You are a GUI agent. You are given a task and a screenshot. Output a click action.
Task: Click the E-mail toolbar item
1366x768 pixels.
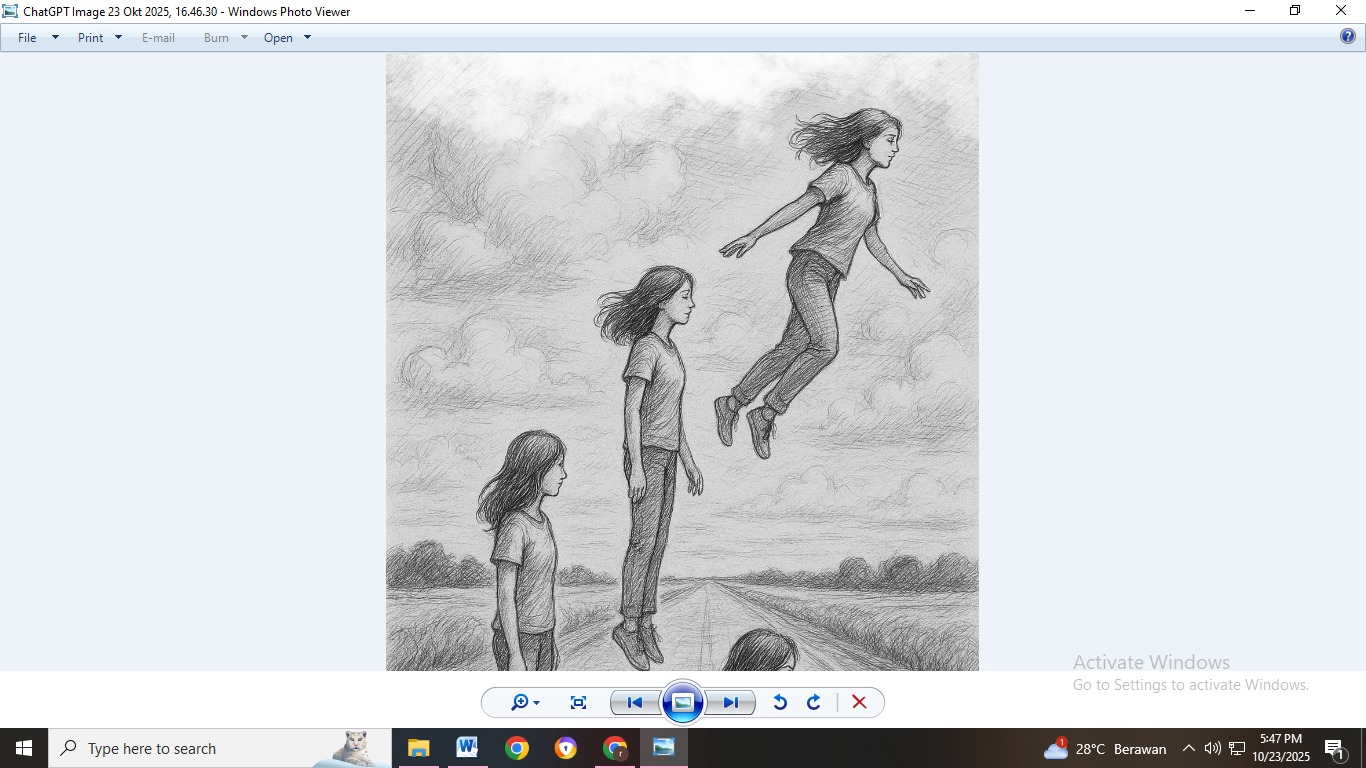point(158,38)
